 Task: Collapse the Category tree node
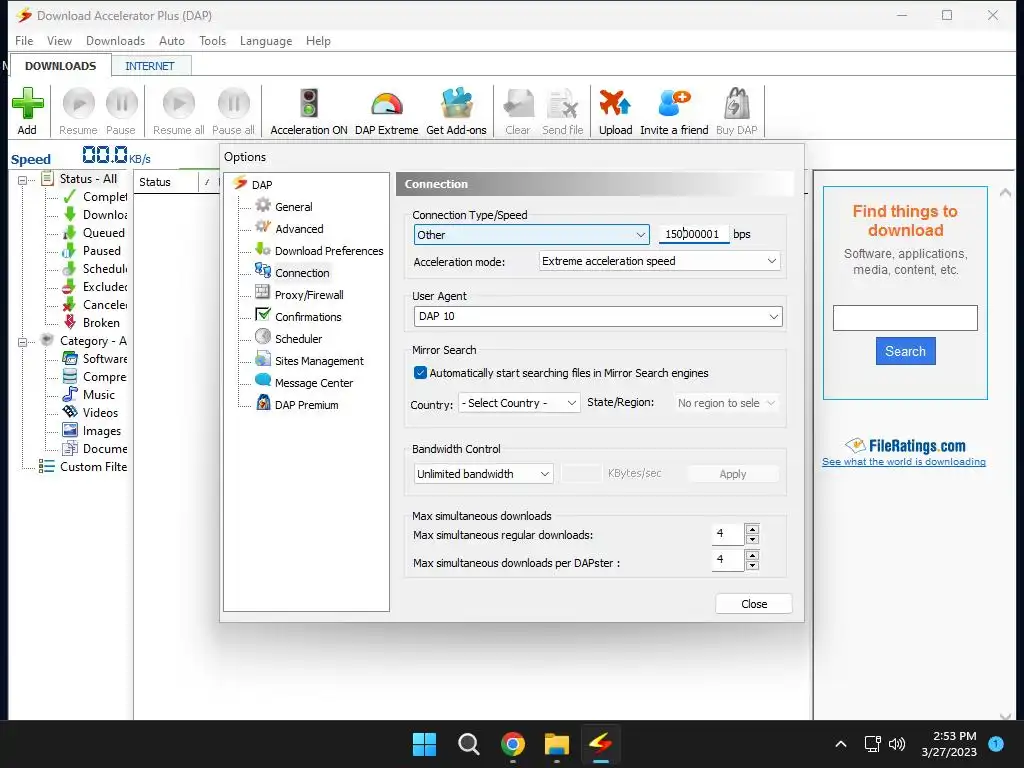click(x=22, y=342)
